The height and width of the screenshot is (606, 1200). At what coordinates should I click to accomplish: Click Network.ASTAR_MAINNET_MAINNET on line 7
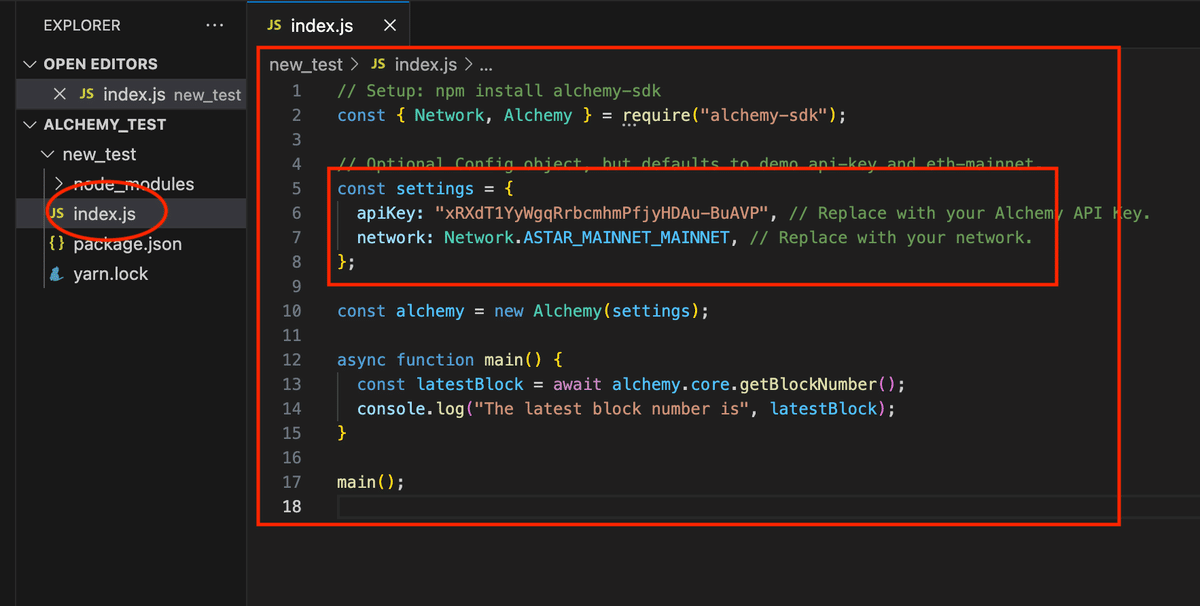click(587, 237)
